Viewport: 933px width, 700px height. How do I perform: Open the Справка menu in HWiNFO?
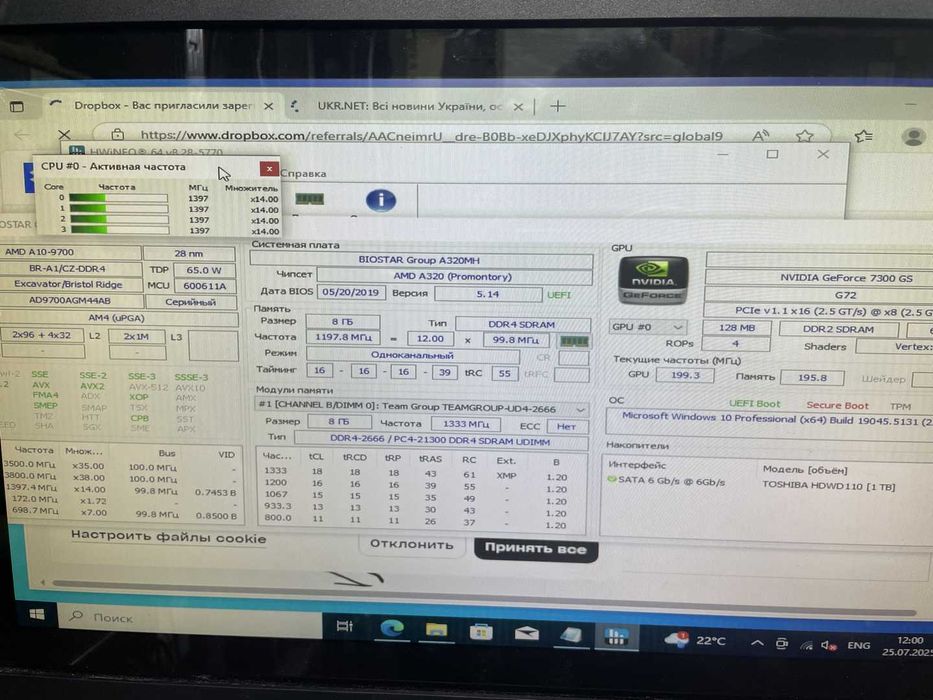coord(303,174)
